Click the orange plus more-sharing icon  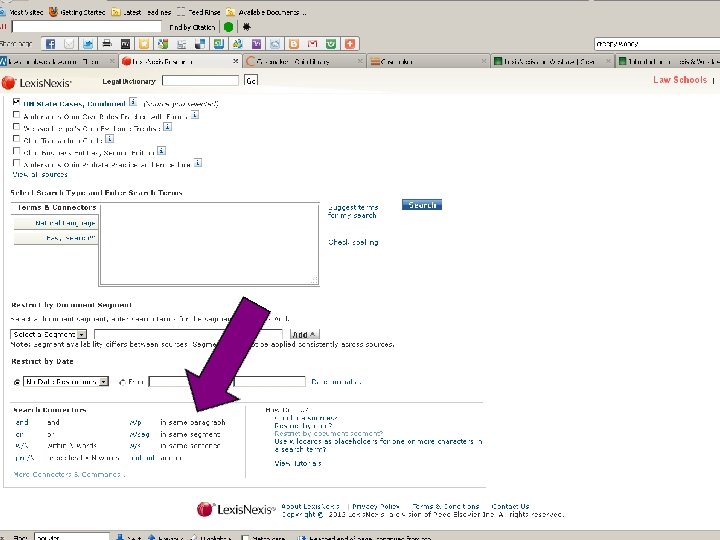349,44
